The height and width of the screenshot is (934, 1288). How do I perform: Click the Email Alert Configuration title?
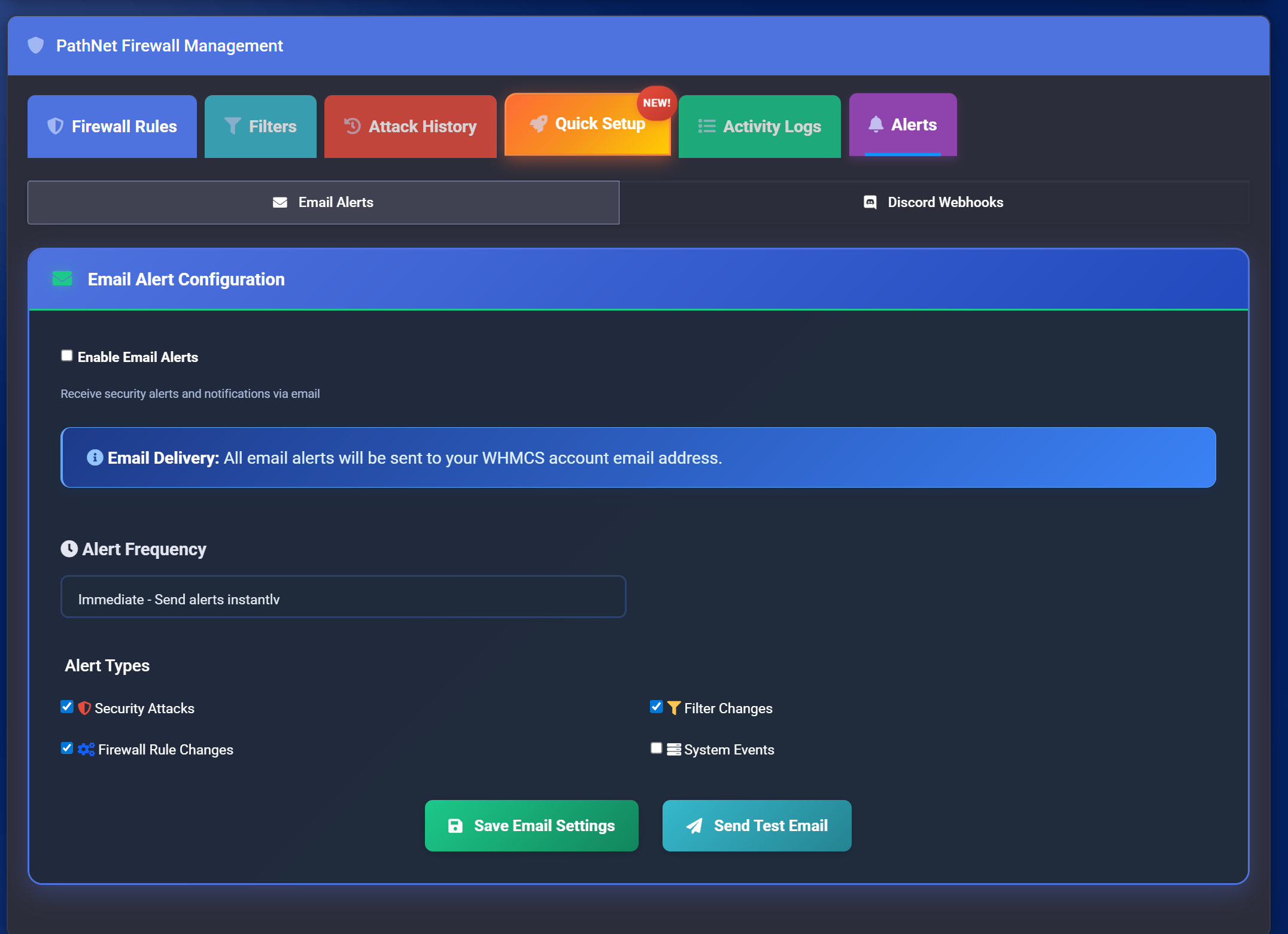pos(186,279)
